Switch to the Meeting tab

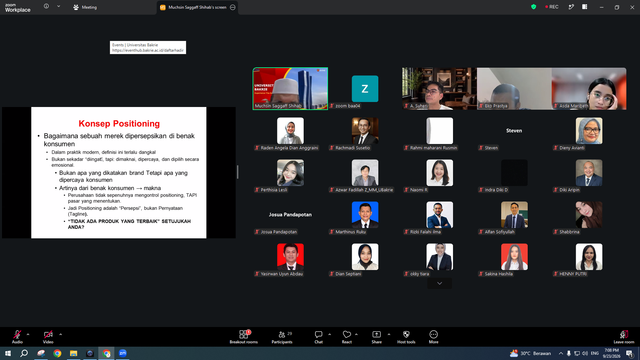pyautogui.click(x=85, y=7)
